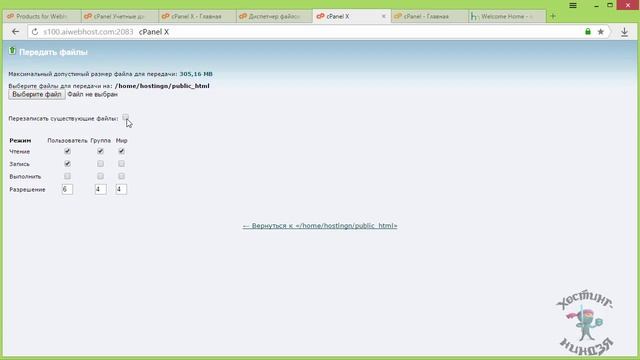The width and height of the screenshot is (640, 360).
Task: Toggle Перезаписать существующие файлы checkbox
Action: coord(125,118)
